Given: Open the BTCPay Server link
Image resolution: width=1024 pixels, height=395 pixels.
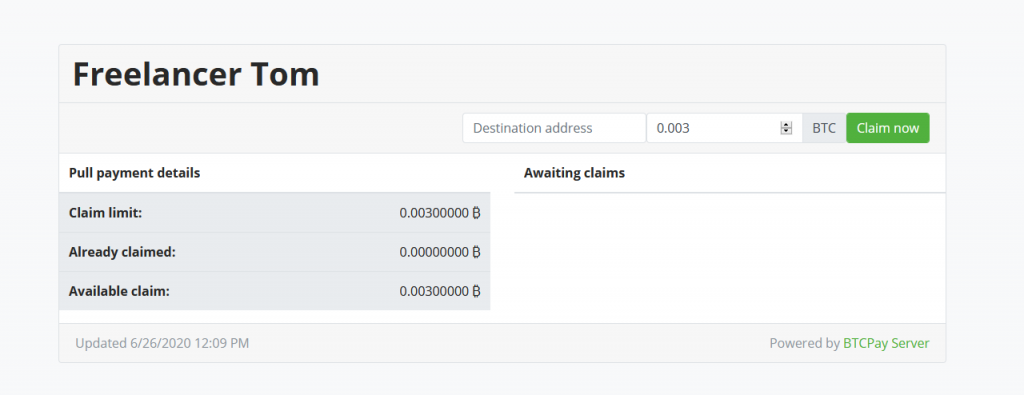Looking at the screenshot, I should pyautogui.click(x=886, y=343).
